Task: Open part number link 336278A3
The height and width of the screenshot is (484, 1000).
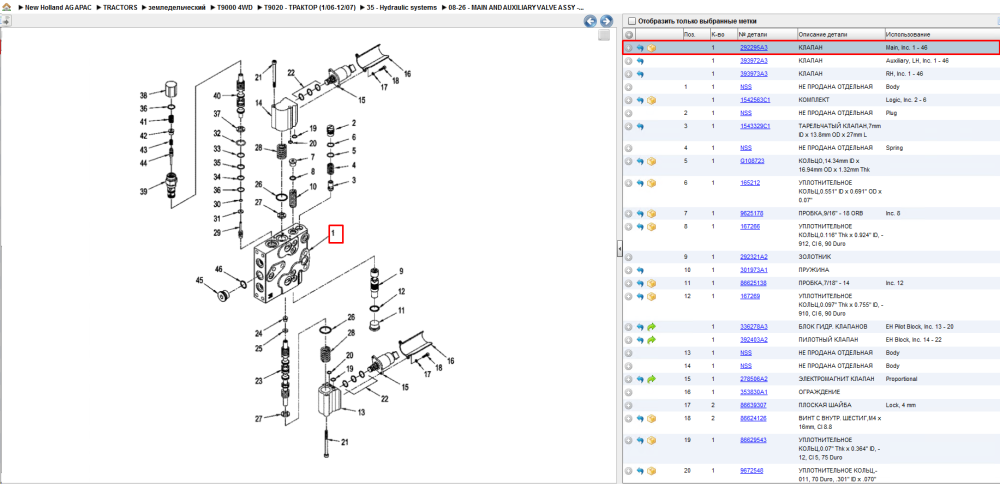Action: point(753,327)
